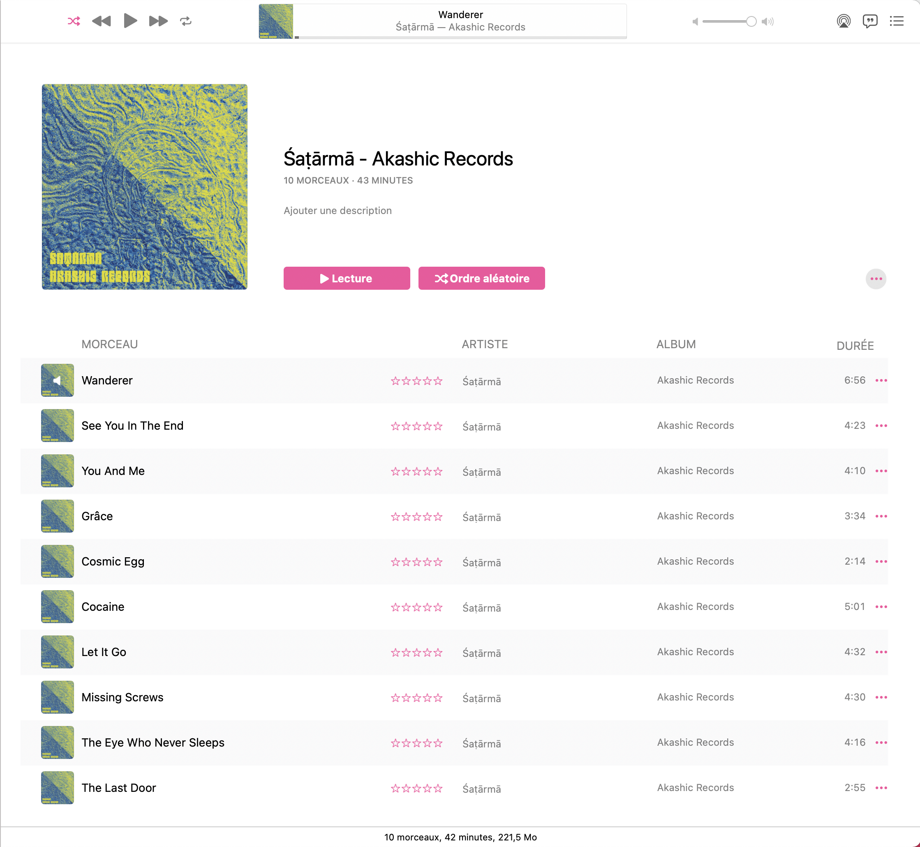
Task: Mute using the low-volume speaker icon
Action: click(x=696, y=21)
